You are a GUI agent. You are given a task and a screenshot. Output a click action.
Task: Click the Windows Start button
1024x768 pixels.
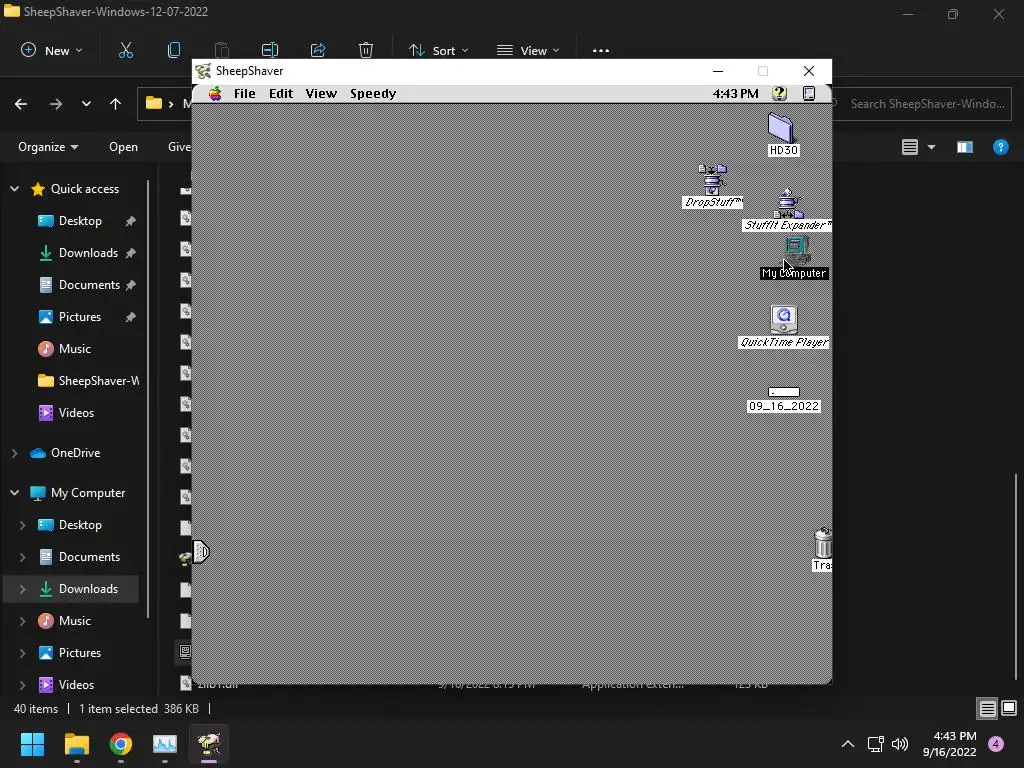coord(32,744)
